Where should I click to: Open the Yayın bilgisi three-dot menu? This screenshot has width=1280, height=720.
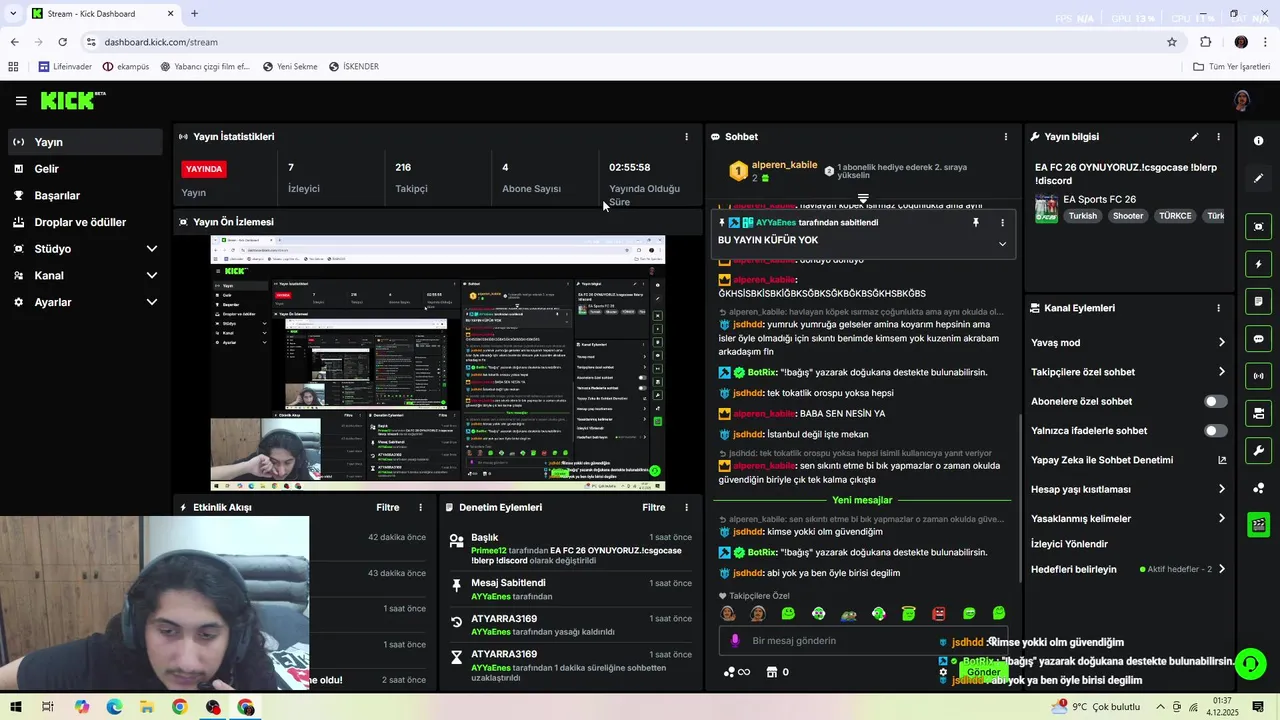(1218, 137)
